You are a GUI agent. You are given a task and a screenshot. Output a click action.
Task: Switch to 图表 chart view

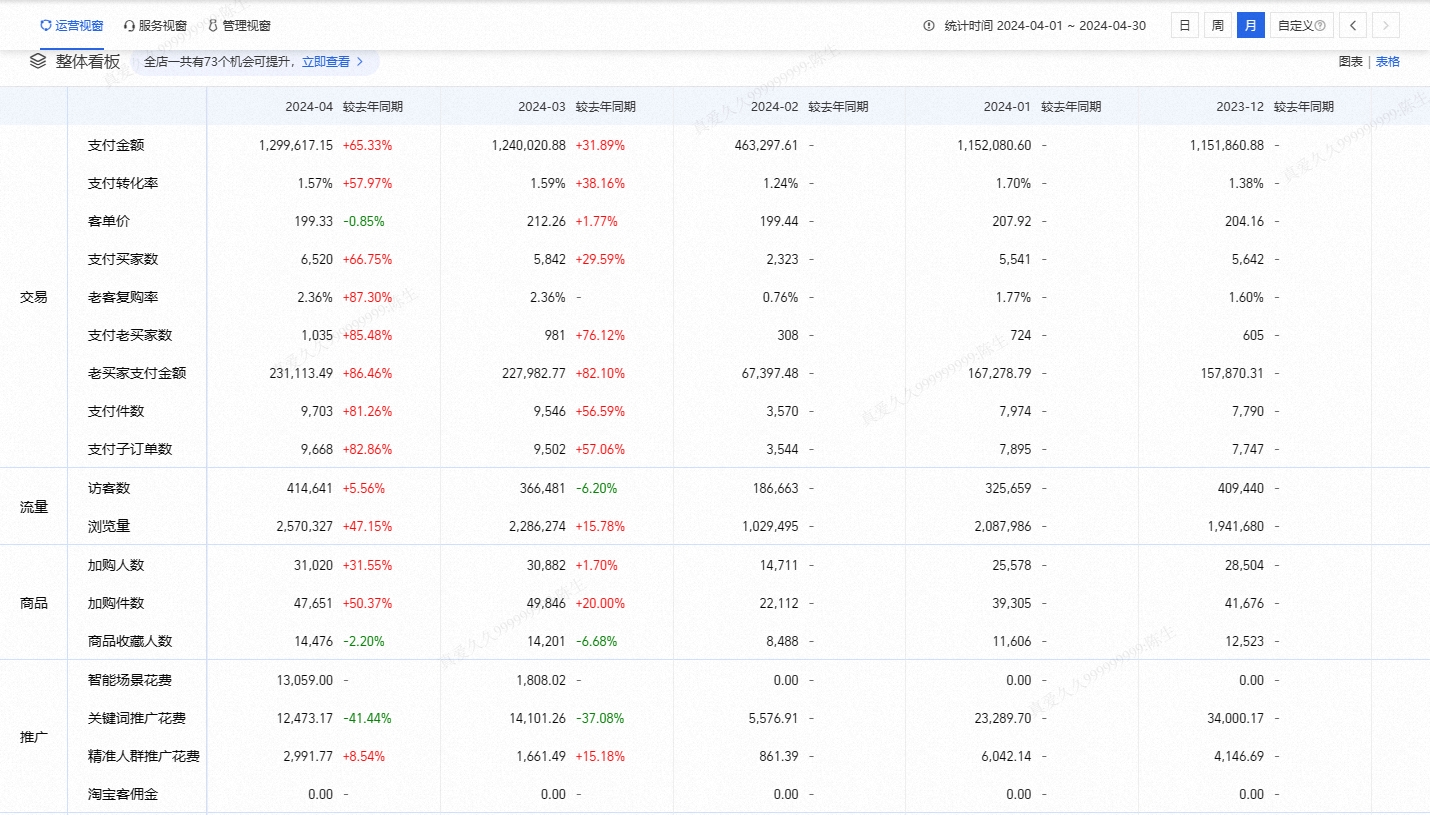[x=1350, y=62]
